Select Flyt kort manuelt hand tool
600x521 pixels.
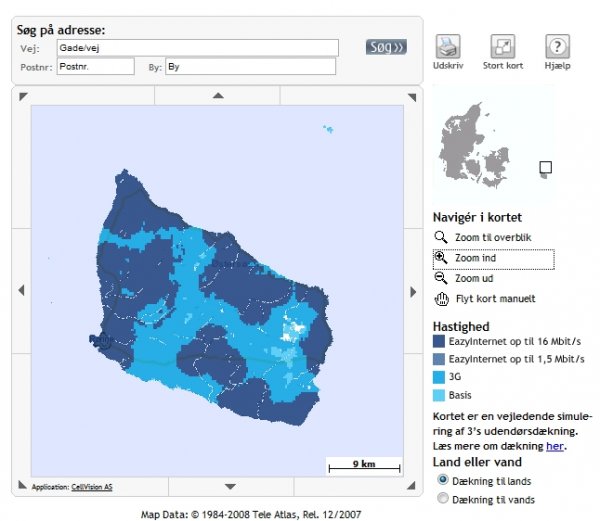(x=441, y=299)
